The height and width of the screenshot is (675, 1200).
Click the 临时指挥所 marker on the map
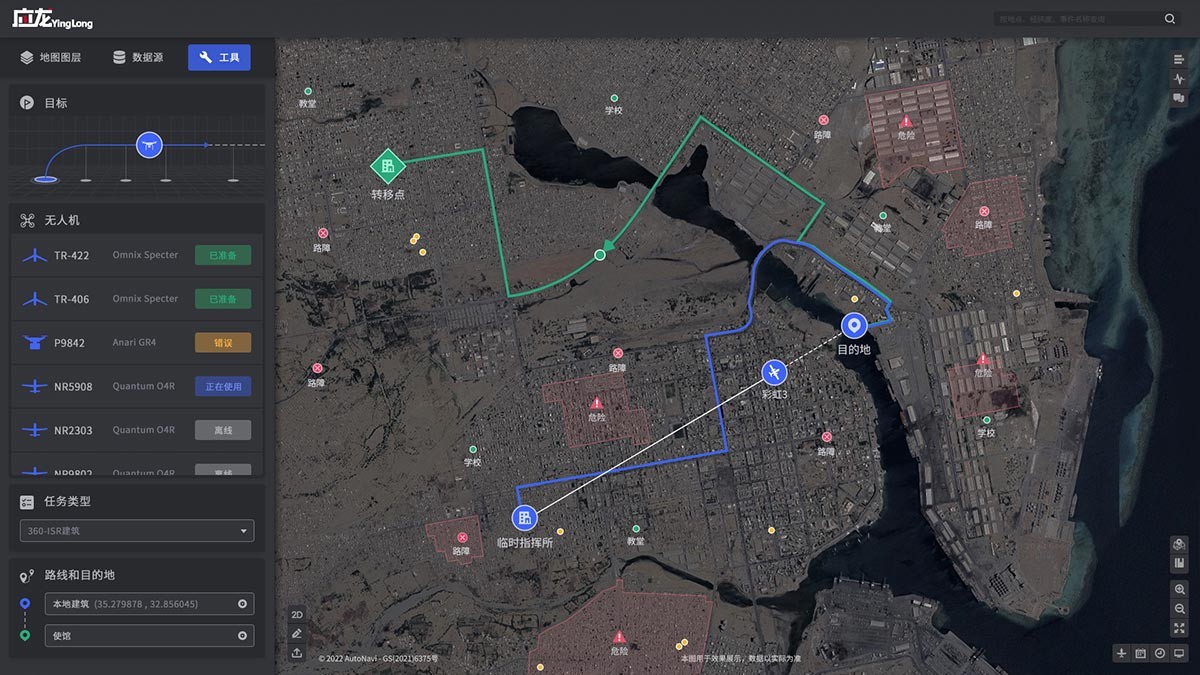[x=523, y=518]
